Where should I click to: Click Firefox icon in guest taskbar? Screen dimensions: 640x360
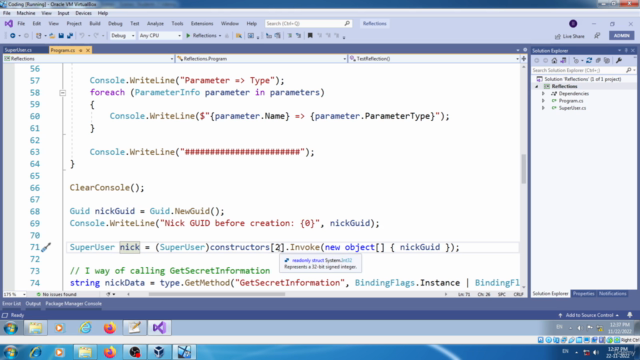[110, 328]
